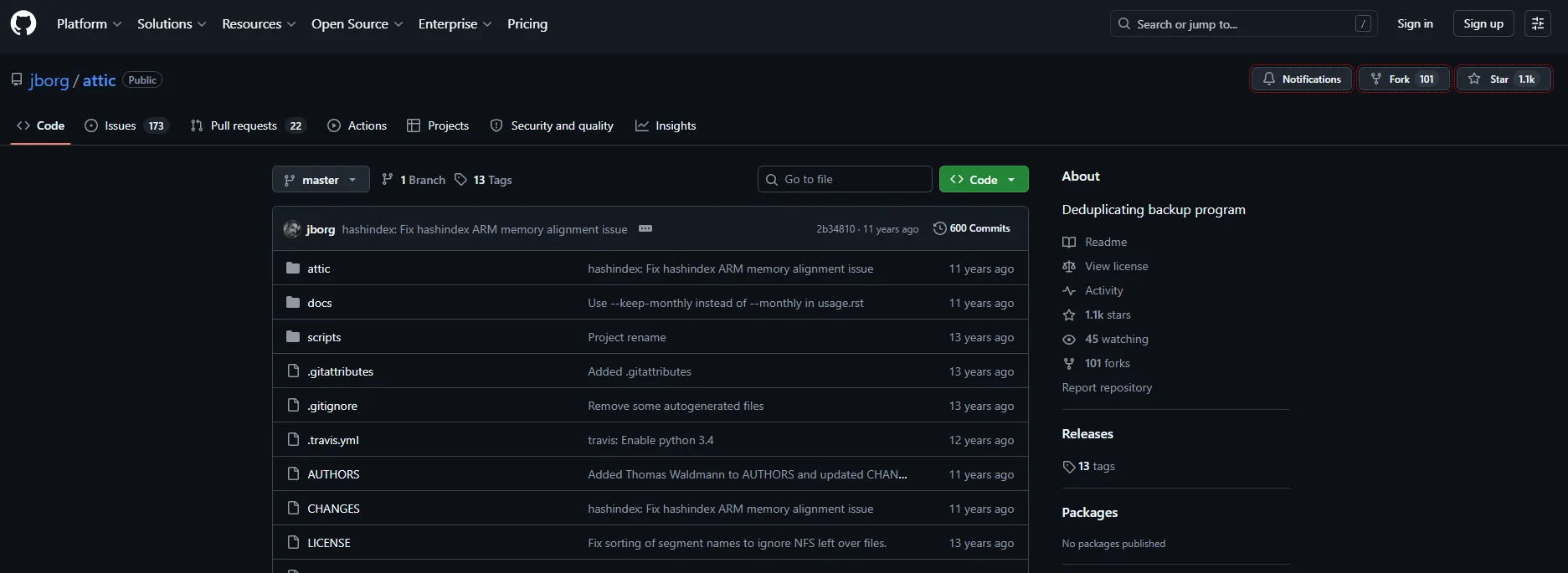The height and width of the screenshot is (573, 1568).
Task: Open the View license link
Action: click(x=1116, y=266)
